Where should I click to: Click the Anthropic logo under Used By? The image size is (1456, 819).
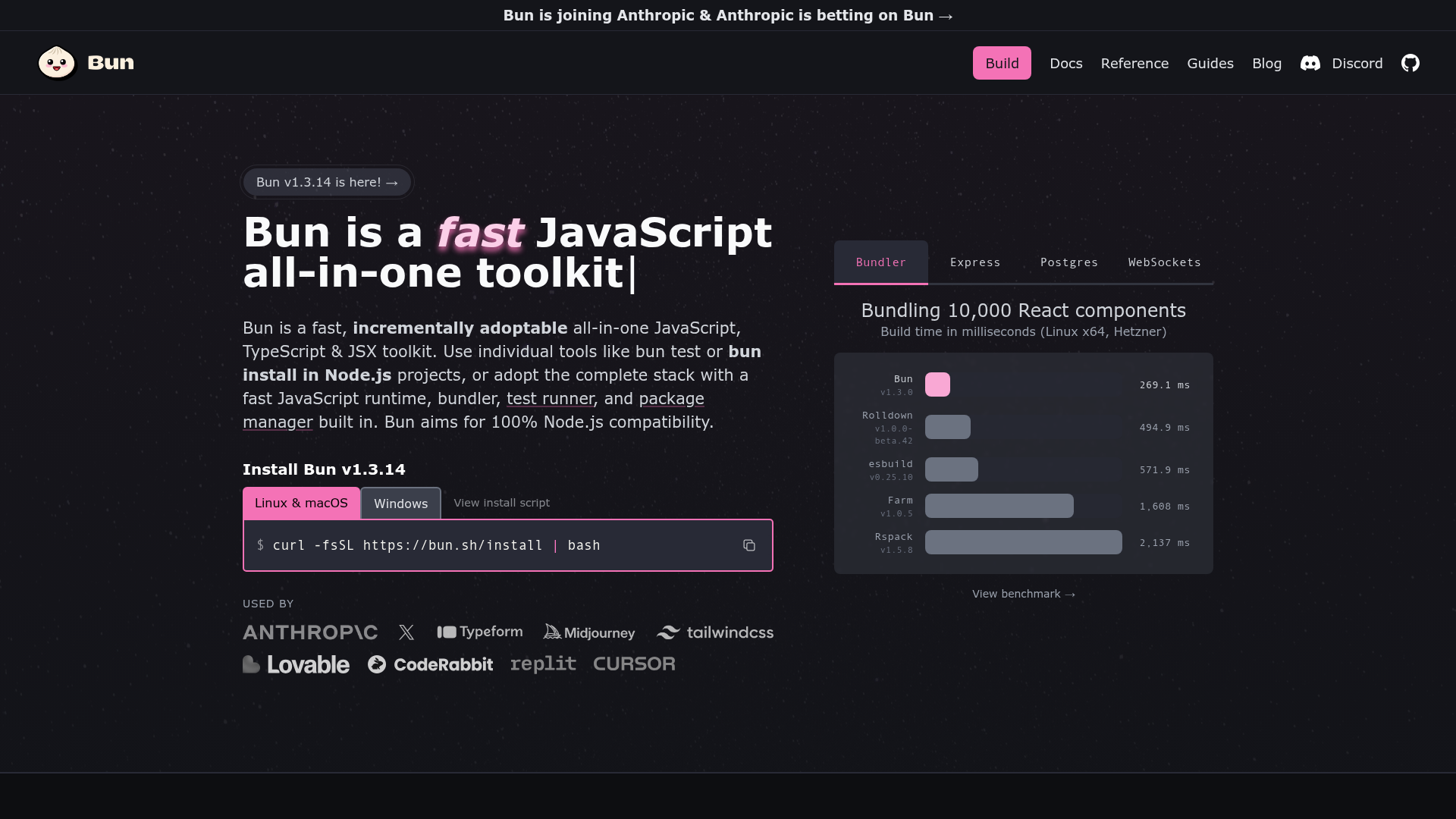coord(310,632)
